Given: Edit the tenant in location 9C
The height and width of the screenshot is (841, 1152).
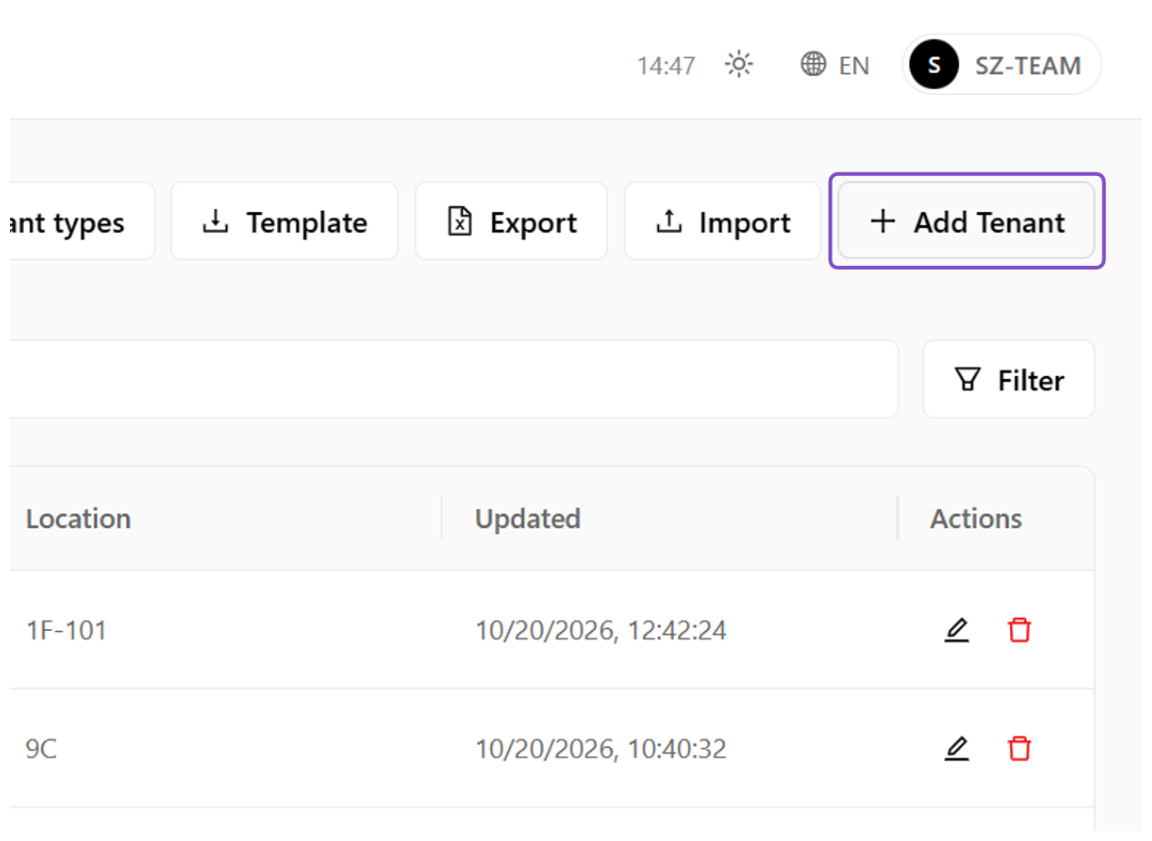Looking at the screenshot, I should point(957,749).
